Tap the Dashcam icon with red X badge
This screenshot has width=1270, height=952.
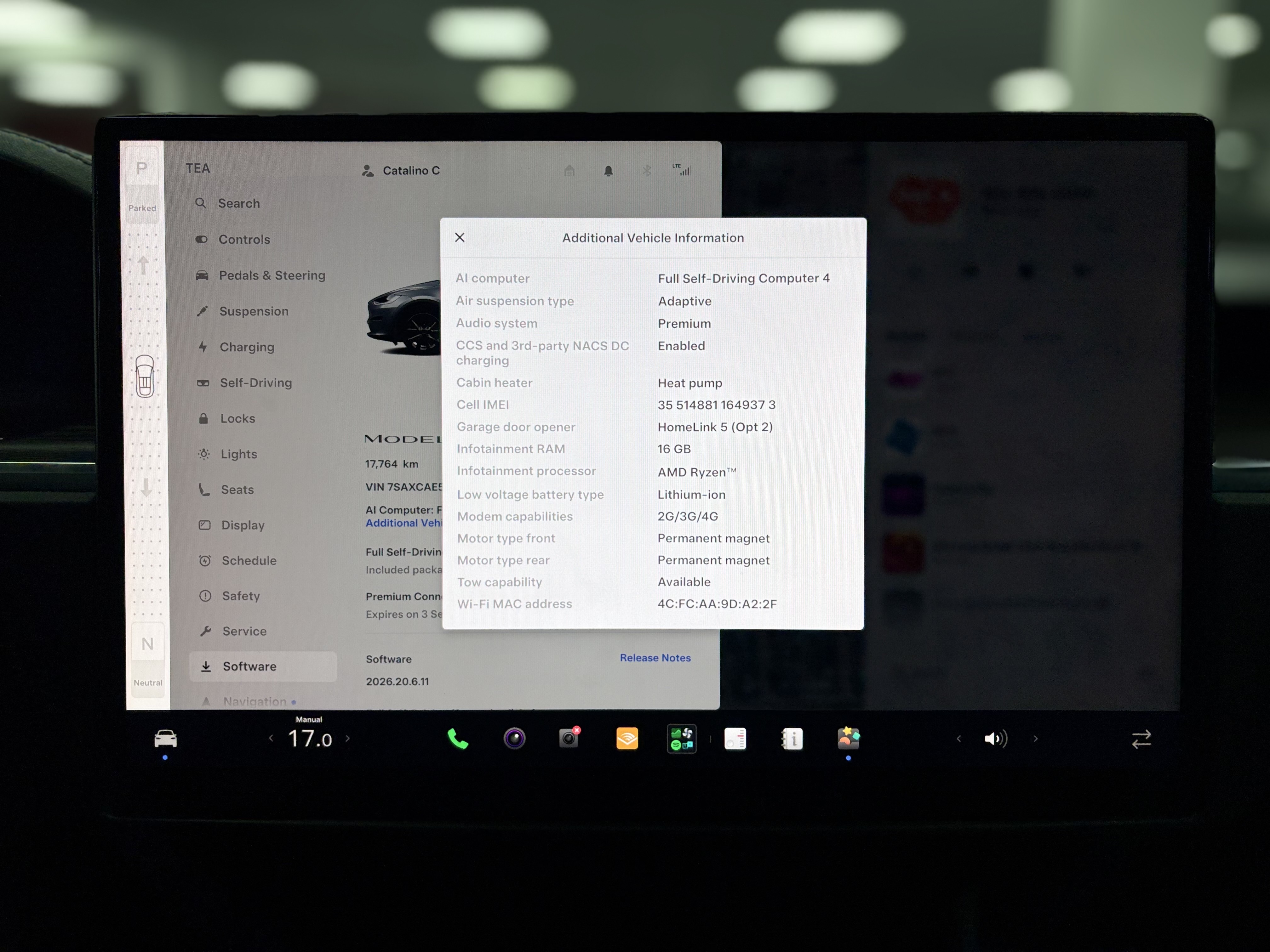click(x=569, y=738)
